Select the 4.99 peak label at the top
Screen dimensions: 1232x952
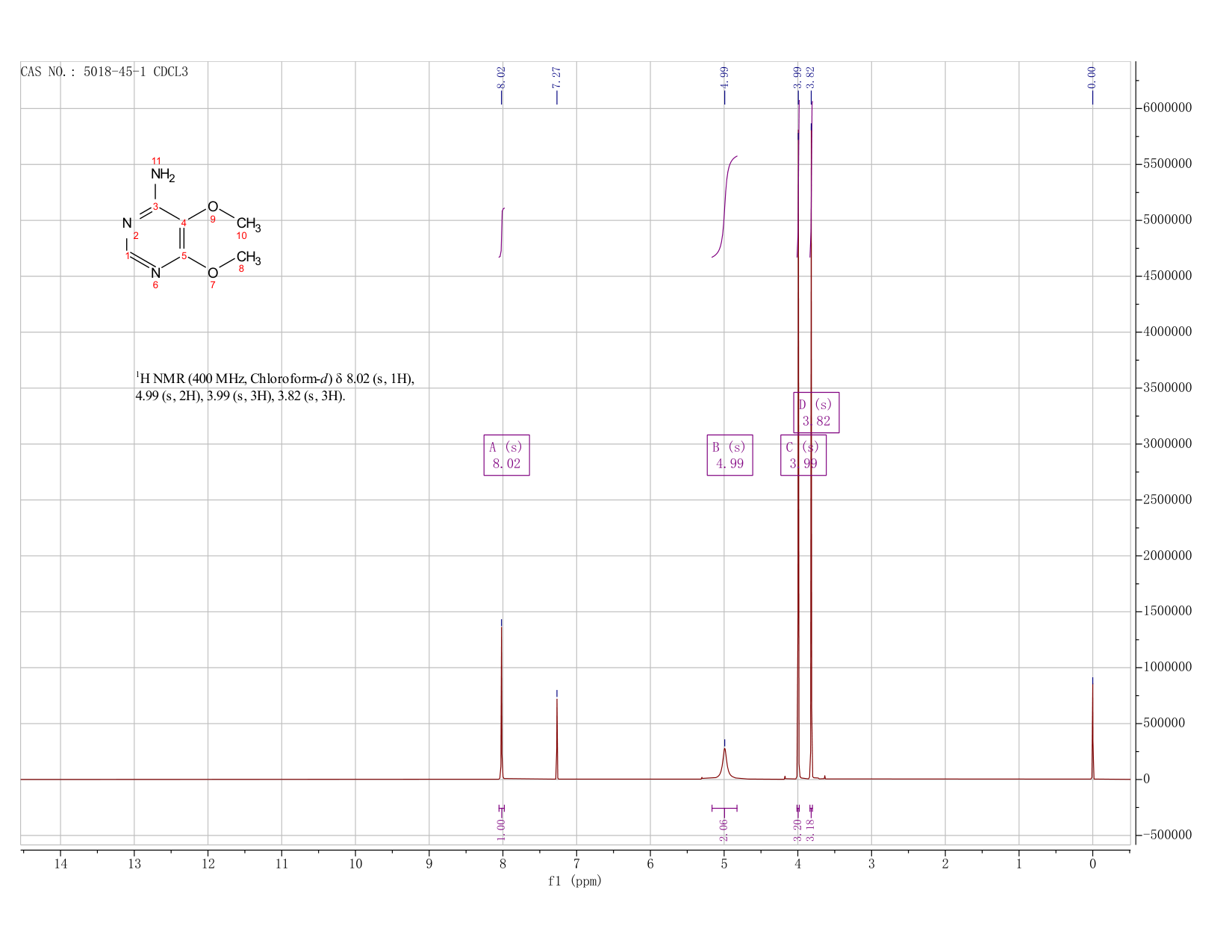coord(724,78)
